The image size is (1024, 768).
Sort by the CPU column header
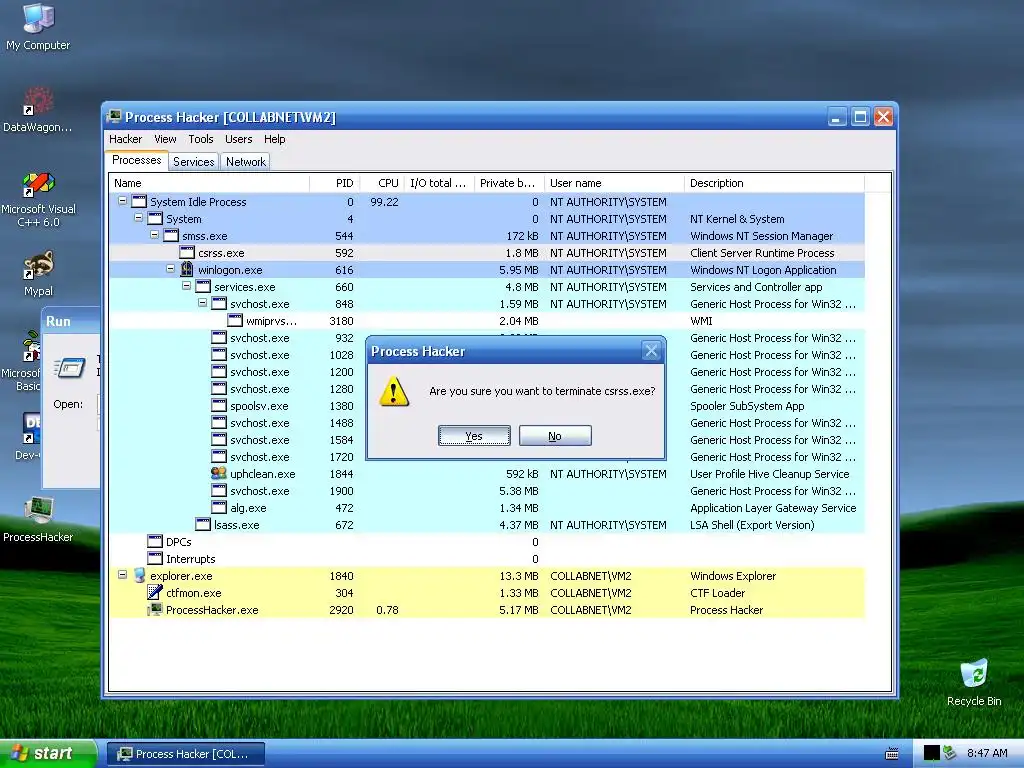(x=382, y=183)
